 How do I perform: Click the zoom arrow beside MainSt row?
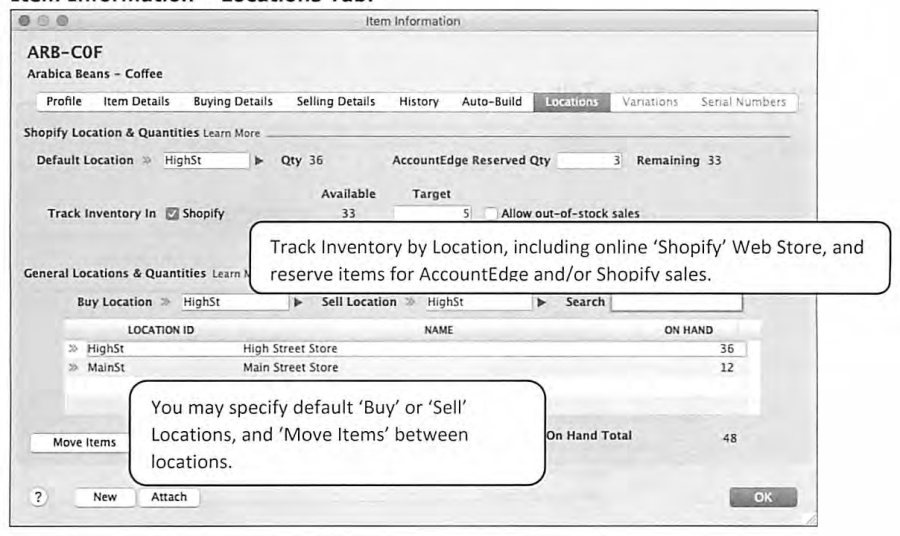73,367
